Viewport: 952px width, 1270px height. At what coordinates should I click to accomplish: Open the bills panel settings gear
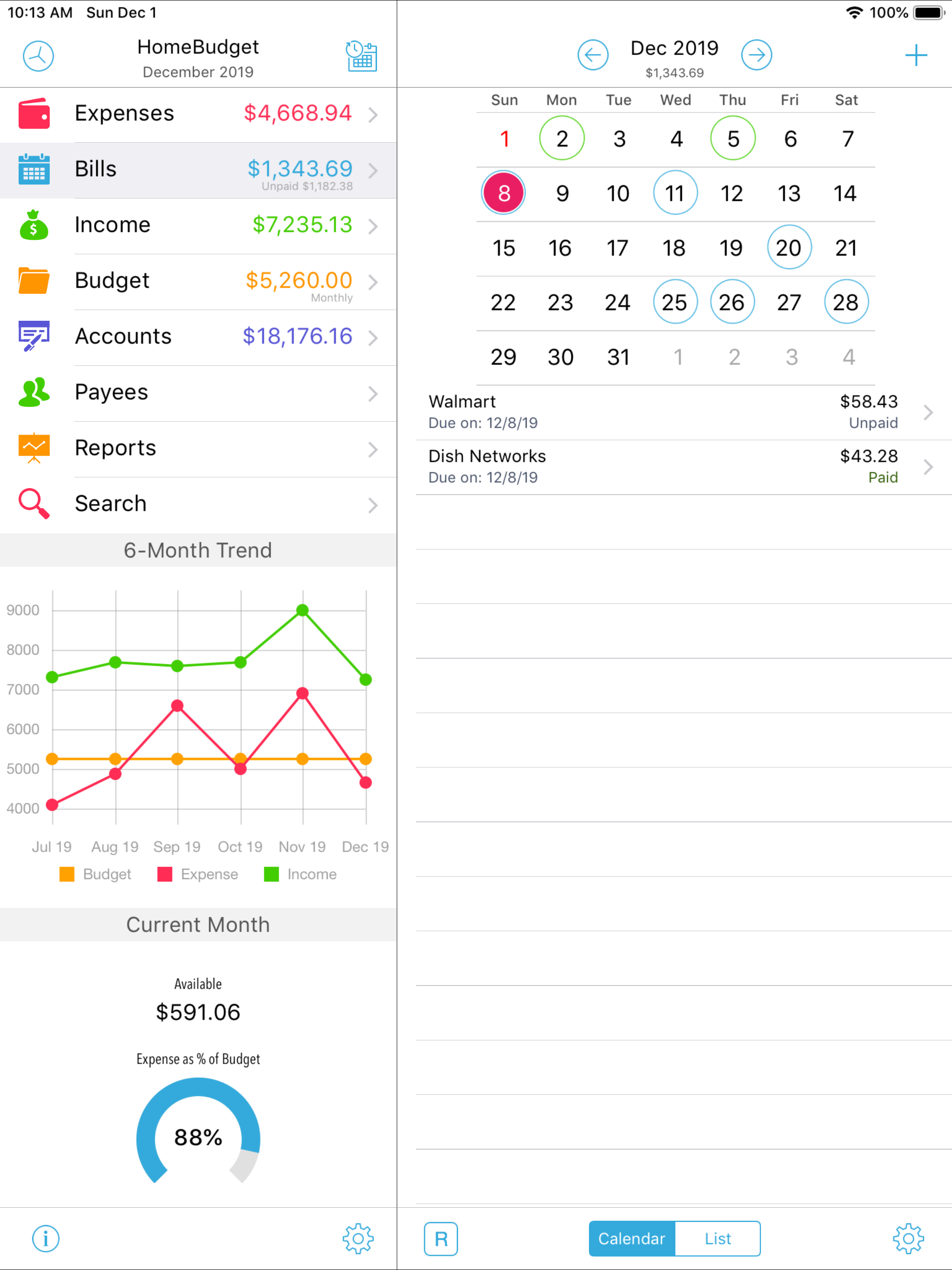(908, 1238)
